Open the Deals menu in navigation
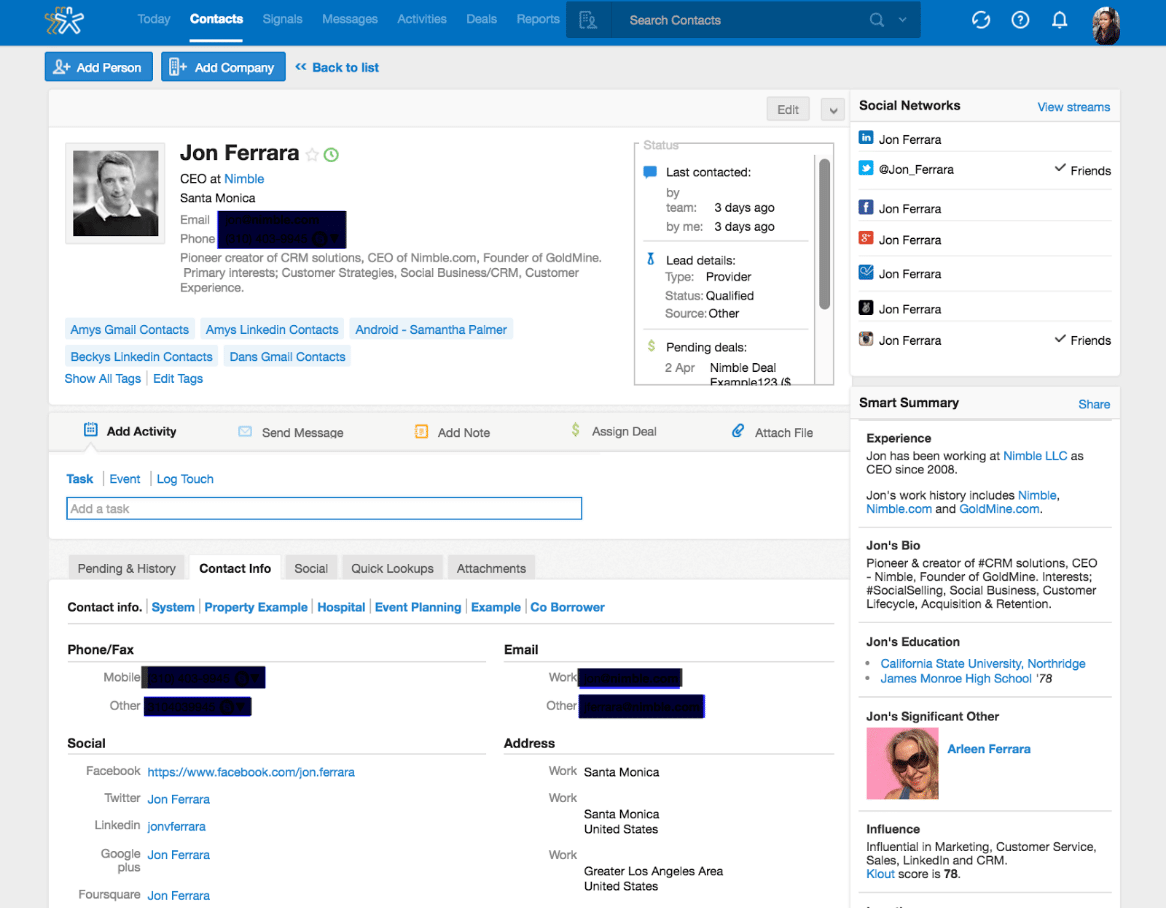Viewport: 1166px width, 910px height. (x=481, y=19)
